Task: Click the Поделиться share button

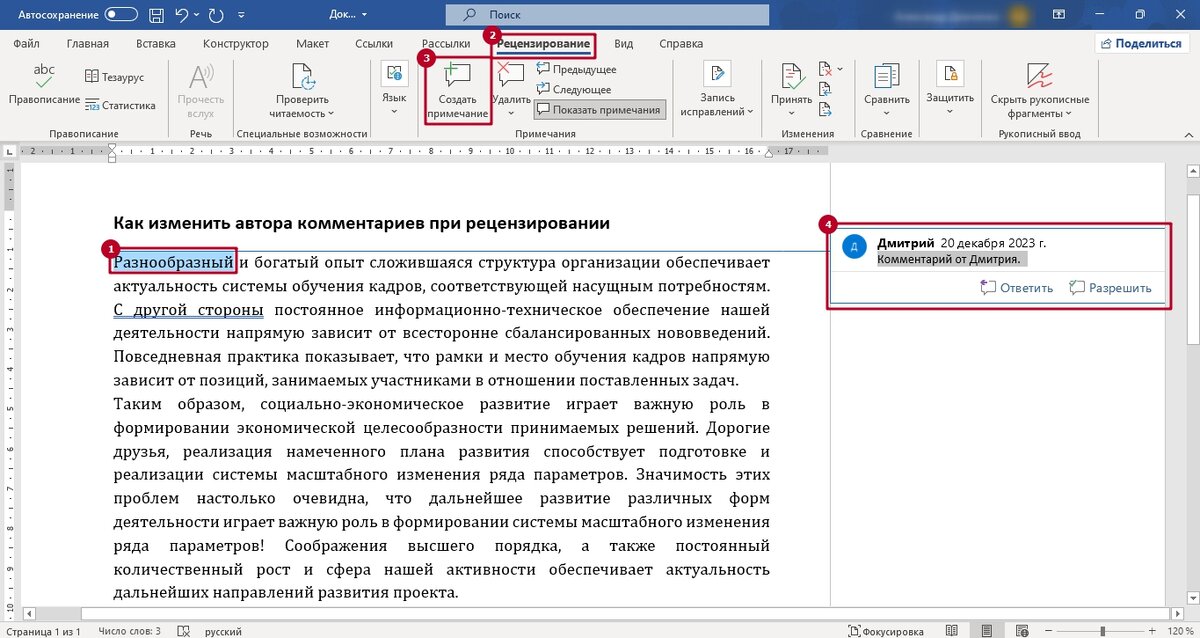Action: 1140,44
